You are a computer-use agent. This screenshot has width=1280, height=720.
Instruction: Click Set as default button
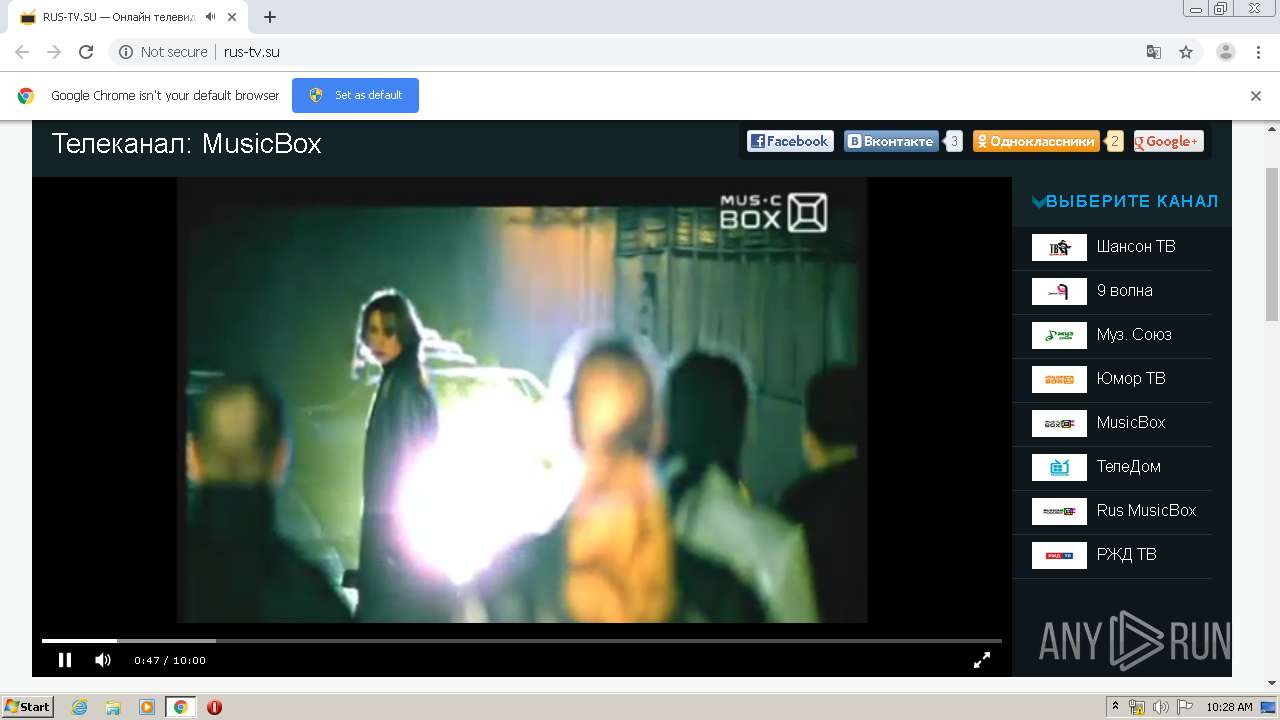click(x=355, y=95)
